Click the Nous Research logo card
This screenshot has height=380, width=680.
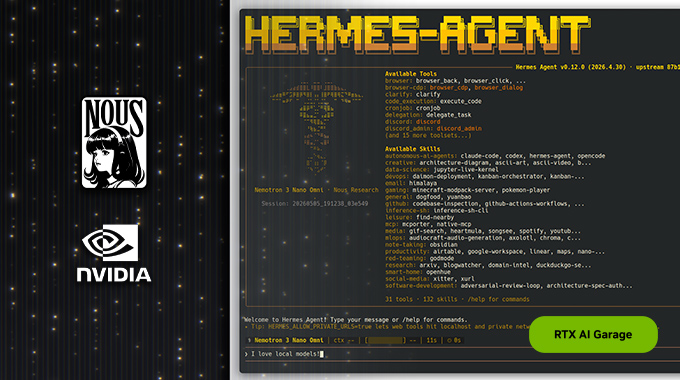click(x=114, y=143)
